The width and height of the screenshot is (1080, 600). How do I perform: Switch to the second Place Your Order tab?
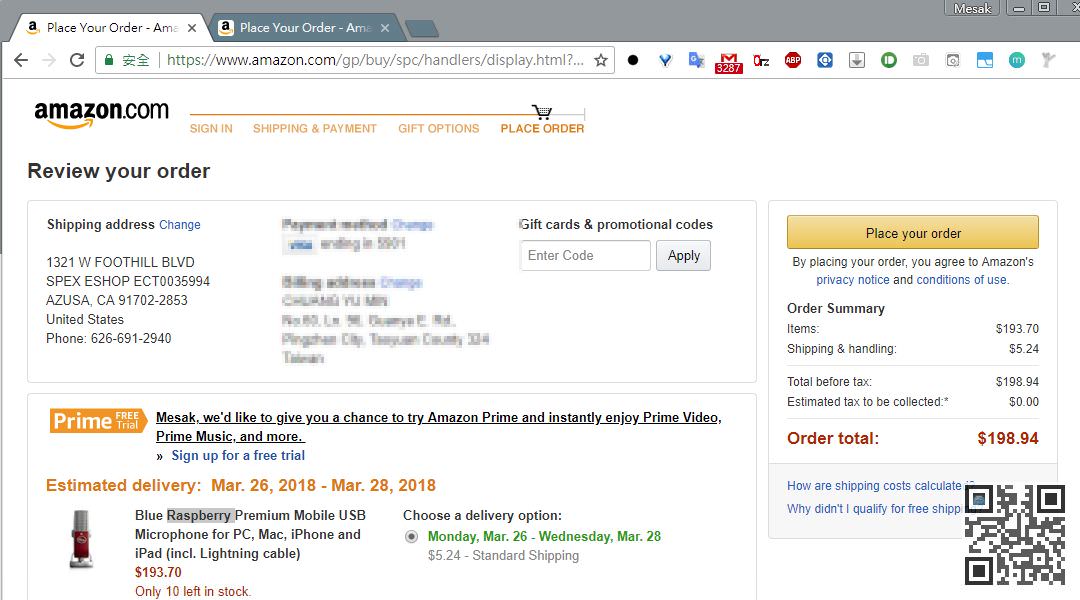[305, 28]
